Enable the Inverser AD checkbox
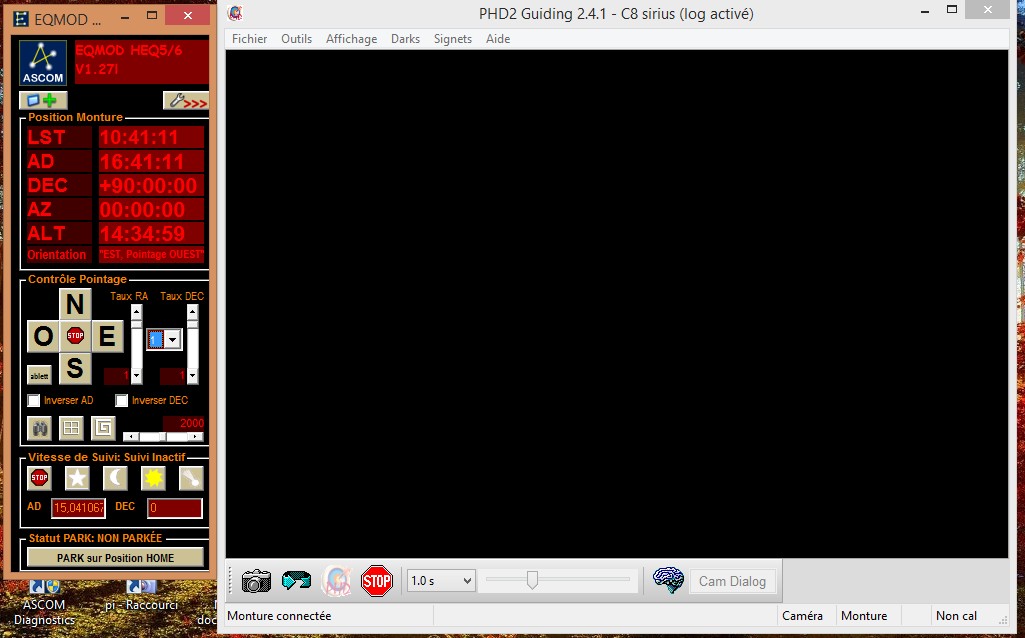 tap(34, 400)
